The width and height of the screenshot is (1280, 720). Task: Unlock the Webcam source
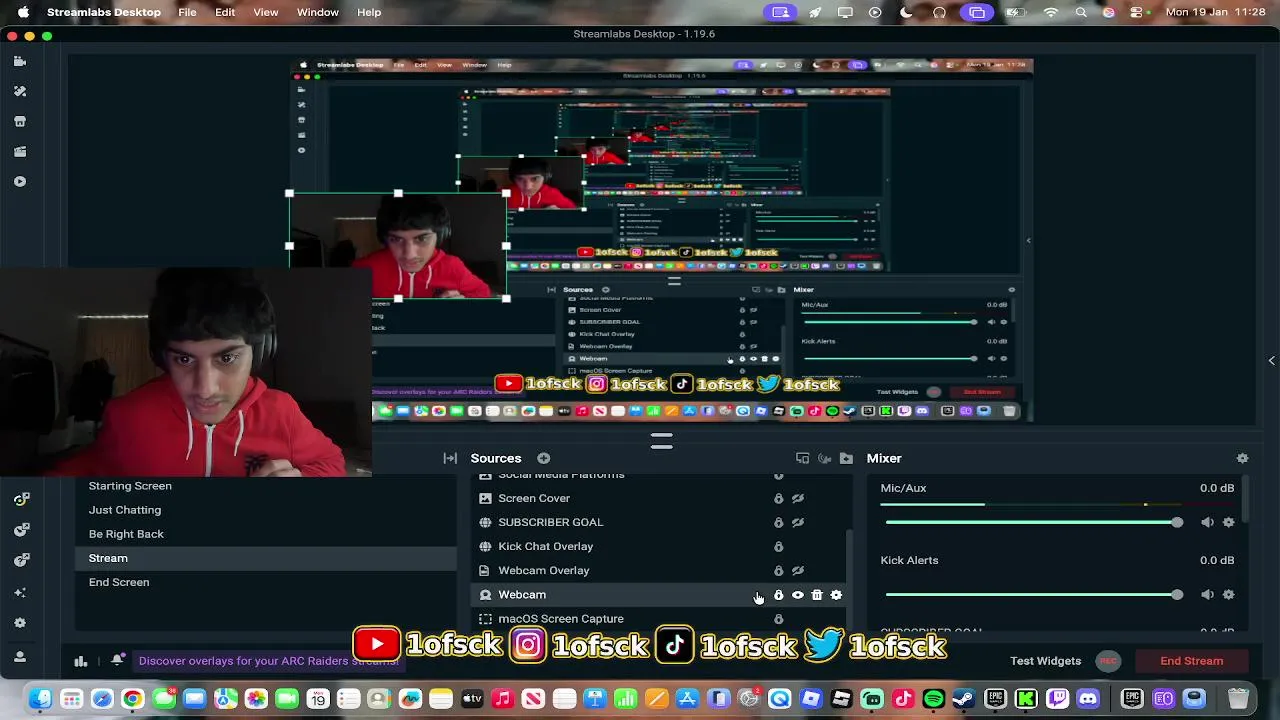pos(778,595)
